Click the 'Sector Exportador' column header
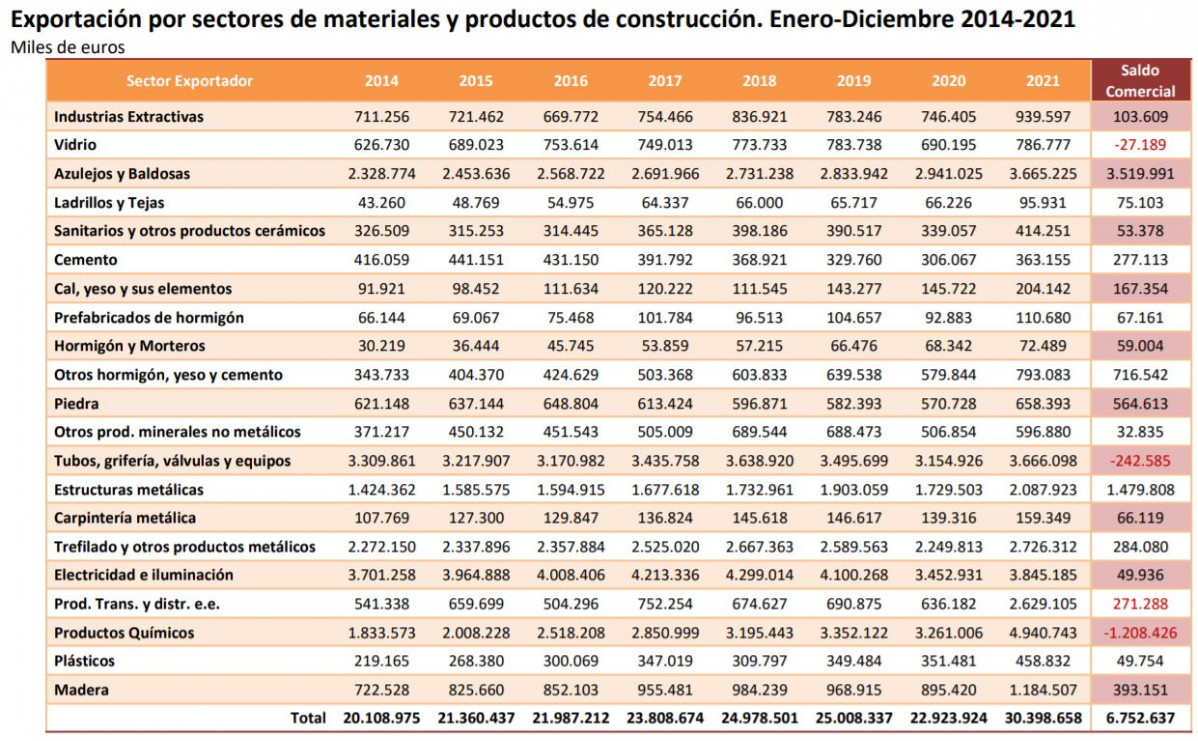1198x741 pixels. tap(189, 81)
